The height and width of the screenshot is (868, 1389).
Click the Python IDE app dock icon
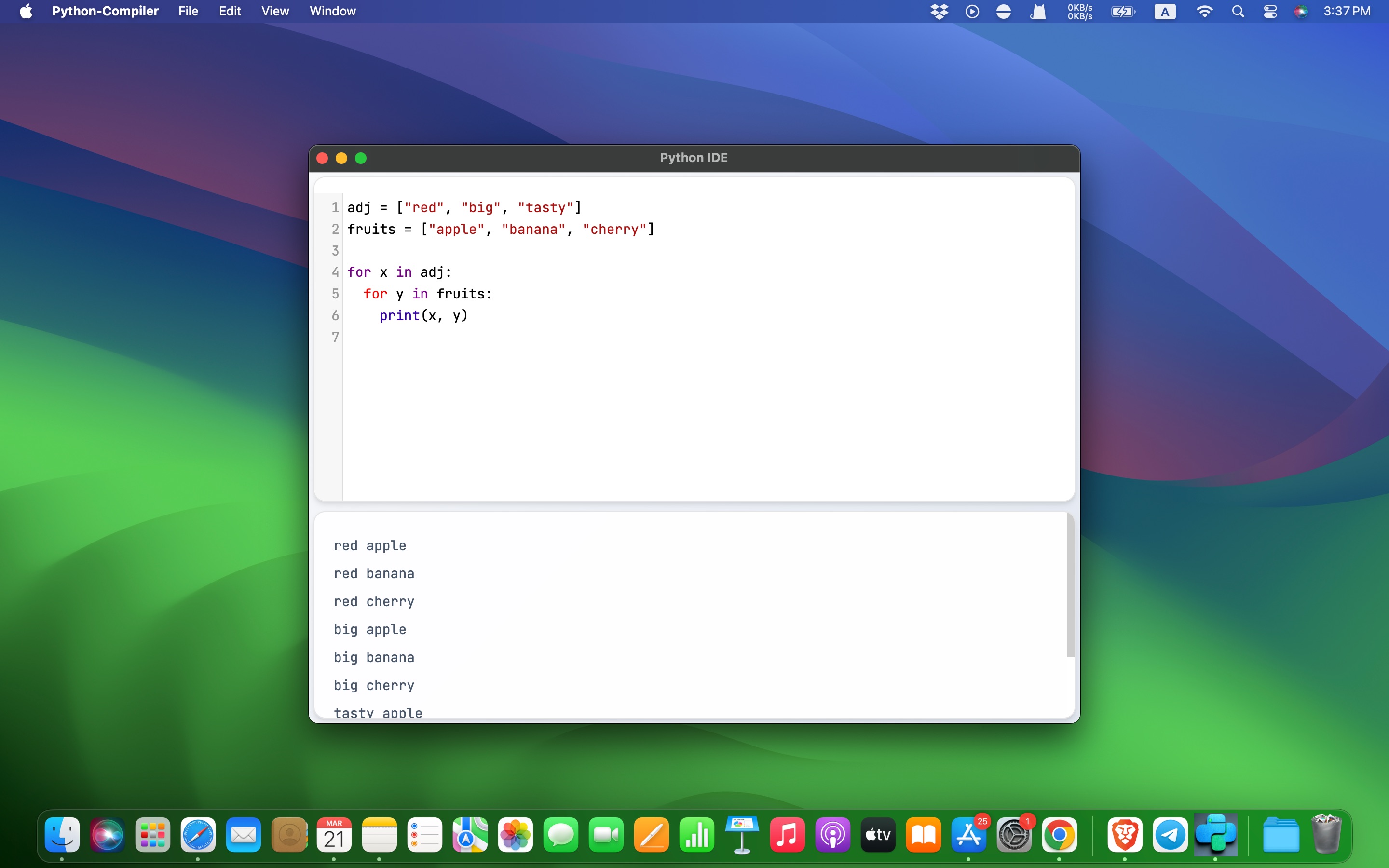click(1216, 835)
